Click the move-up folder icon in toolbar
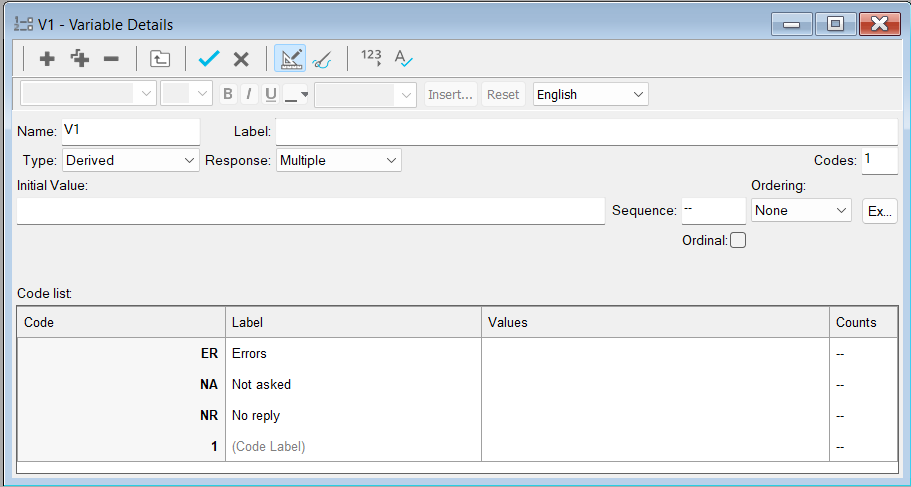 click(160, 59)
